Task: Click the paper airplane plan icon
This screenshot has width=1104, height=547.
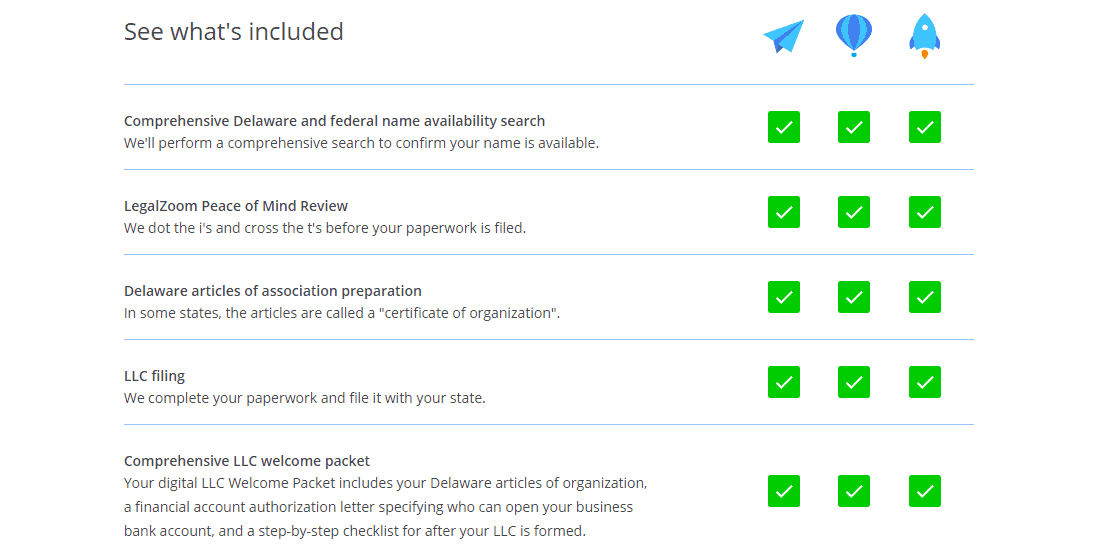Action: 784,37
